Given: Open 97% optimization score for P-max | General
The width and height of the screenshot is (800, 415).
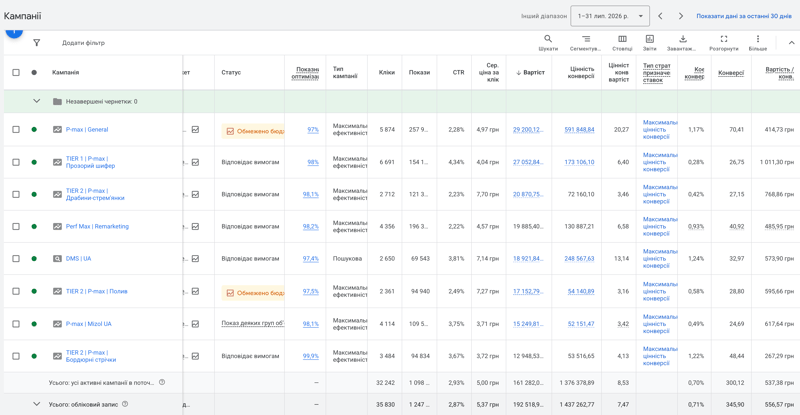Looking at the screenshot, I should click(x=313, y=130).
